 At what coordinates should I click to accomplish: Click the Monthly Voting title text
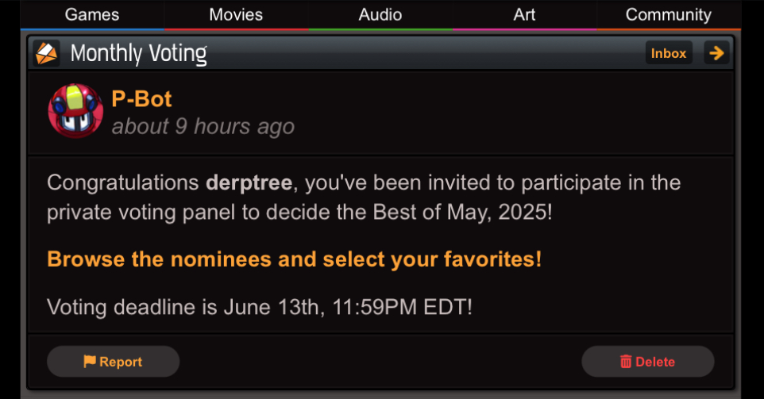pos(138,54)
